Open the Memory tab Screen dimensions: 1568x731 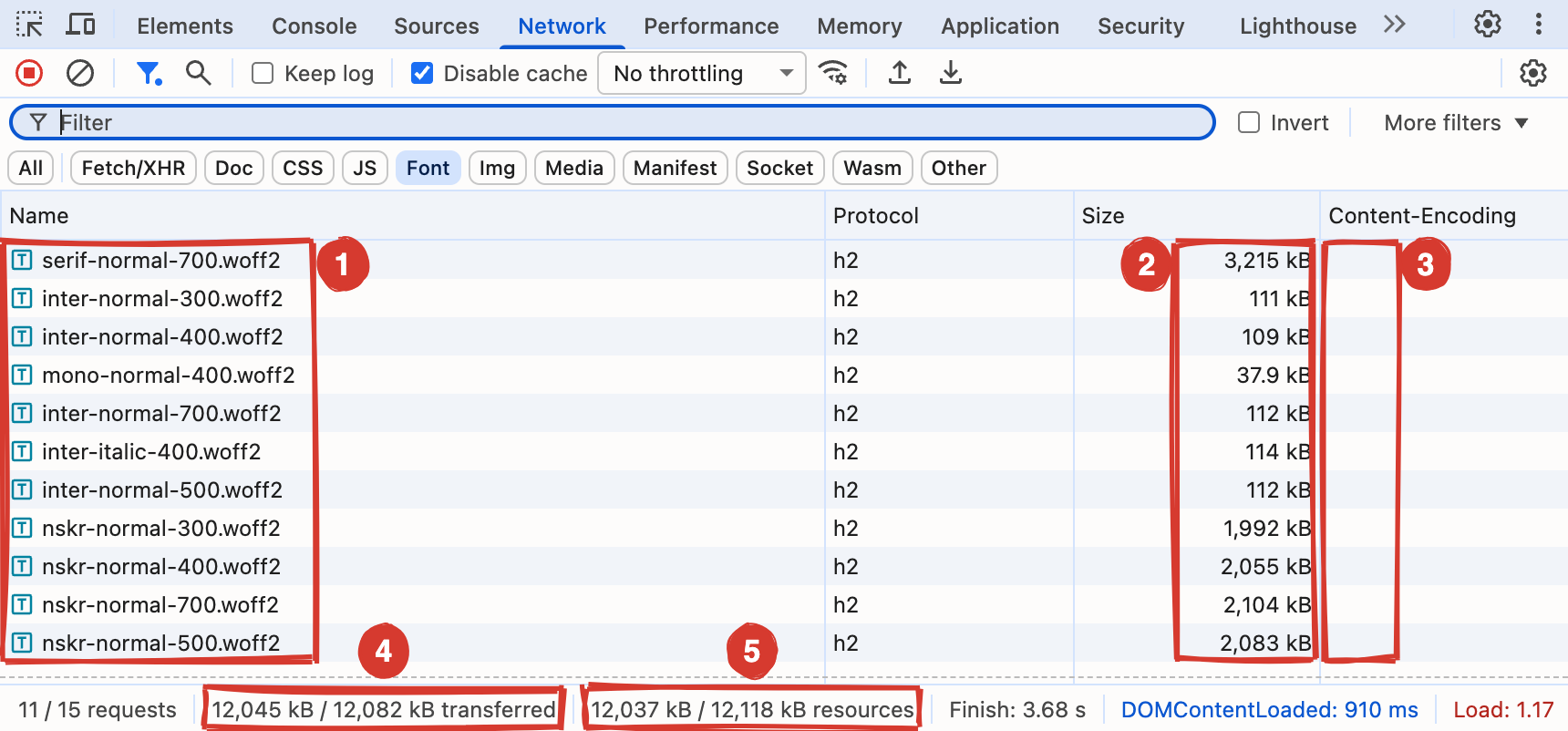pos(860,26)
